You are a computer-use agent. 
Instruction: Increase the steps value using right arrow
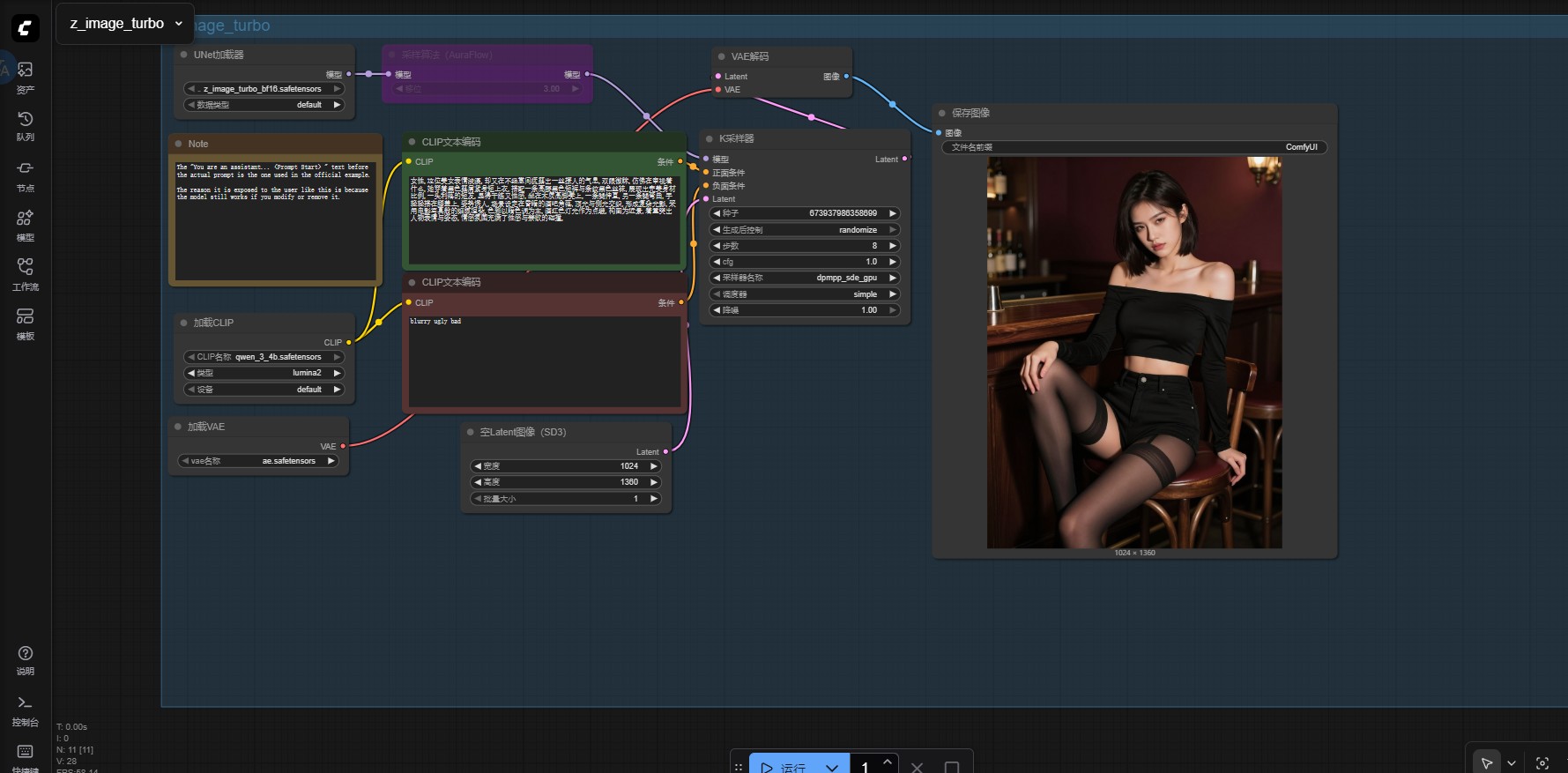[x=893, y=246]
